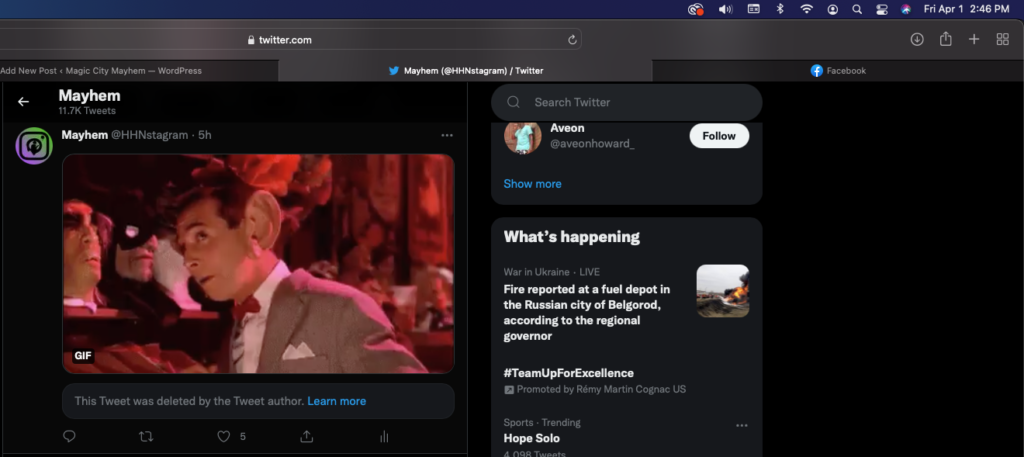This screenshot has width=1024, height=457.
Task: Click 'Promoted by Rémy Martin Cognac US' text
Action: [x=601, y=389]
